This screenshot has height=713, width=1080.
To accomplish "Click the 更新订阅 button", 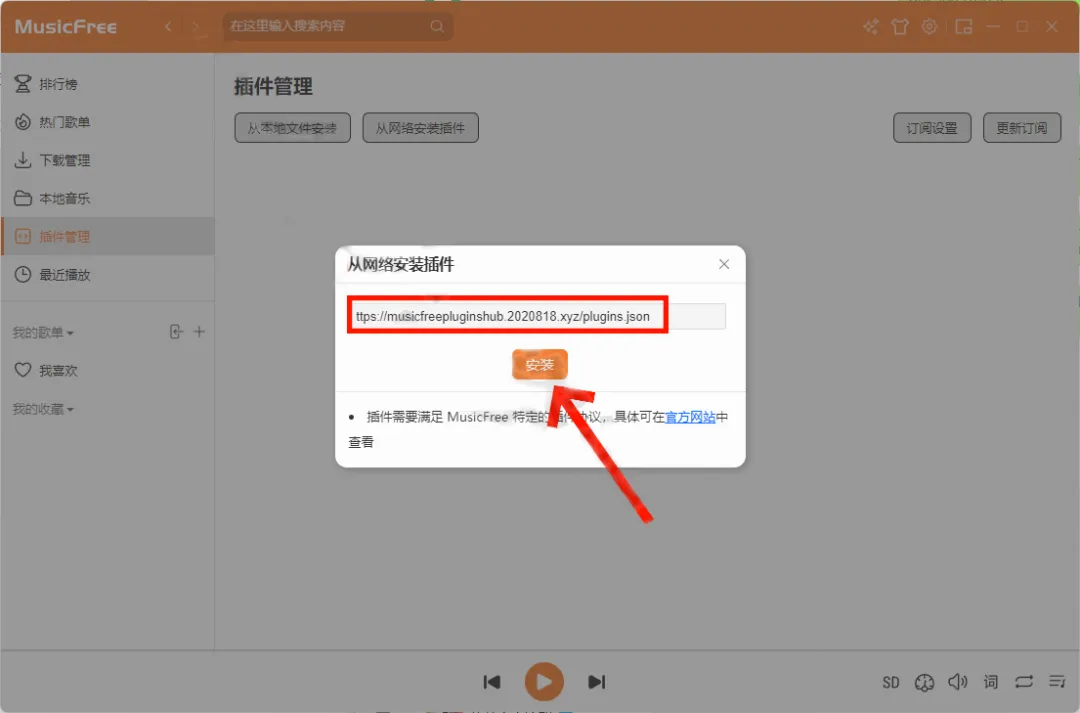I will [x=1021, y=128].
